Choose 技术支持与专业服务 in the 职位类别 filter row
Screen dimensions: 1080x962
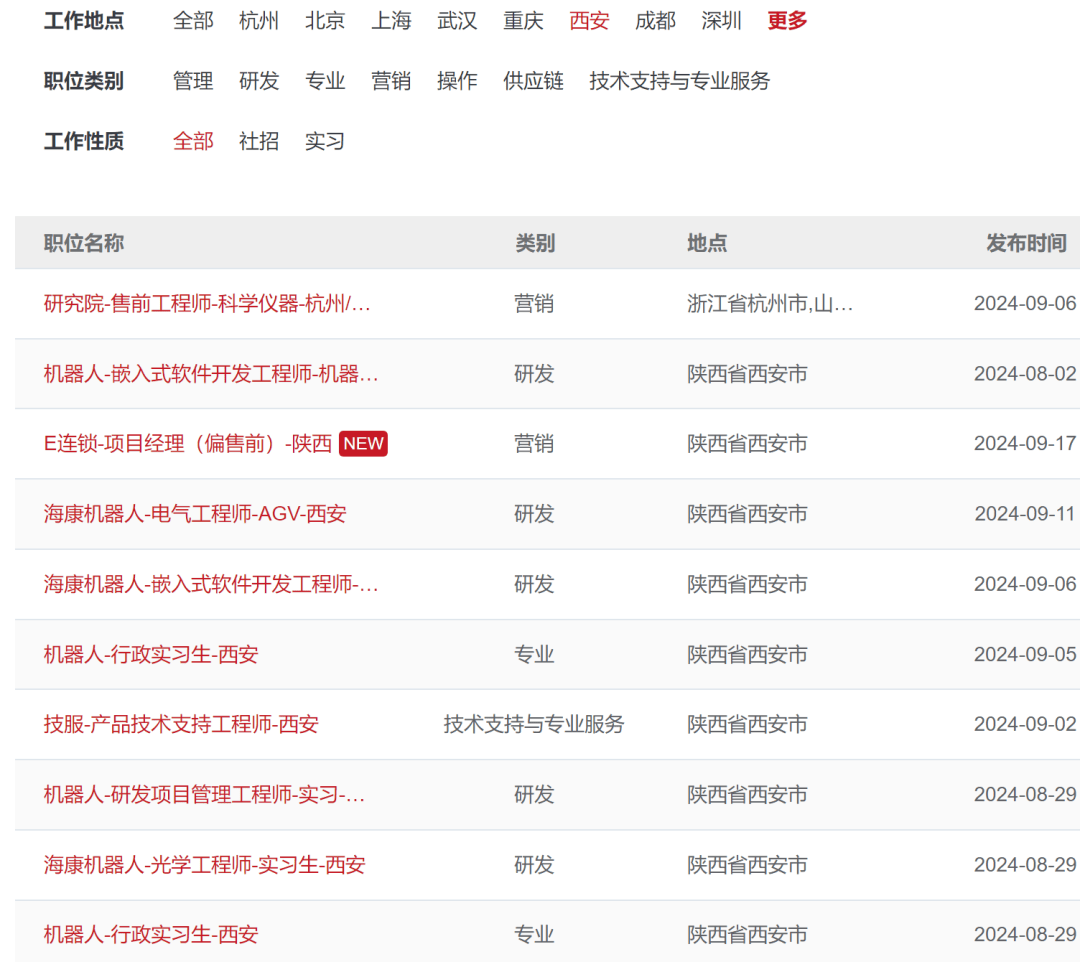[x=680, y=81]
